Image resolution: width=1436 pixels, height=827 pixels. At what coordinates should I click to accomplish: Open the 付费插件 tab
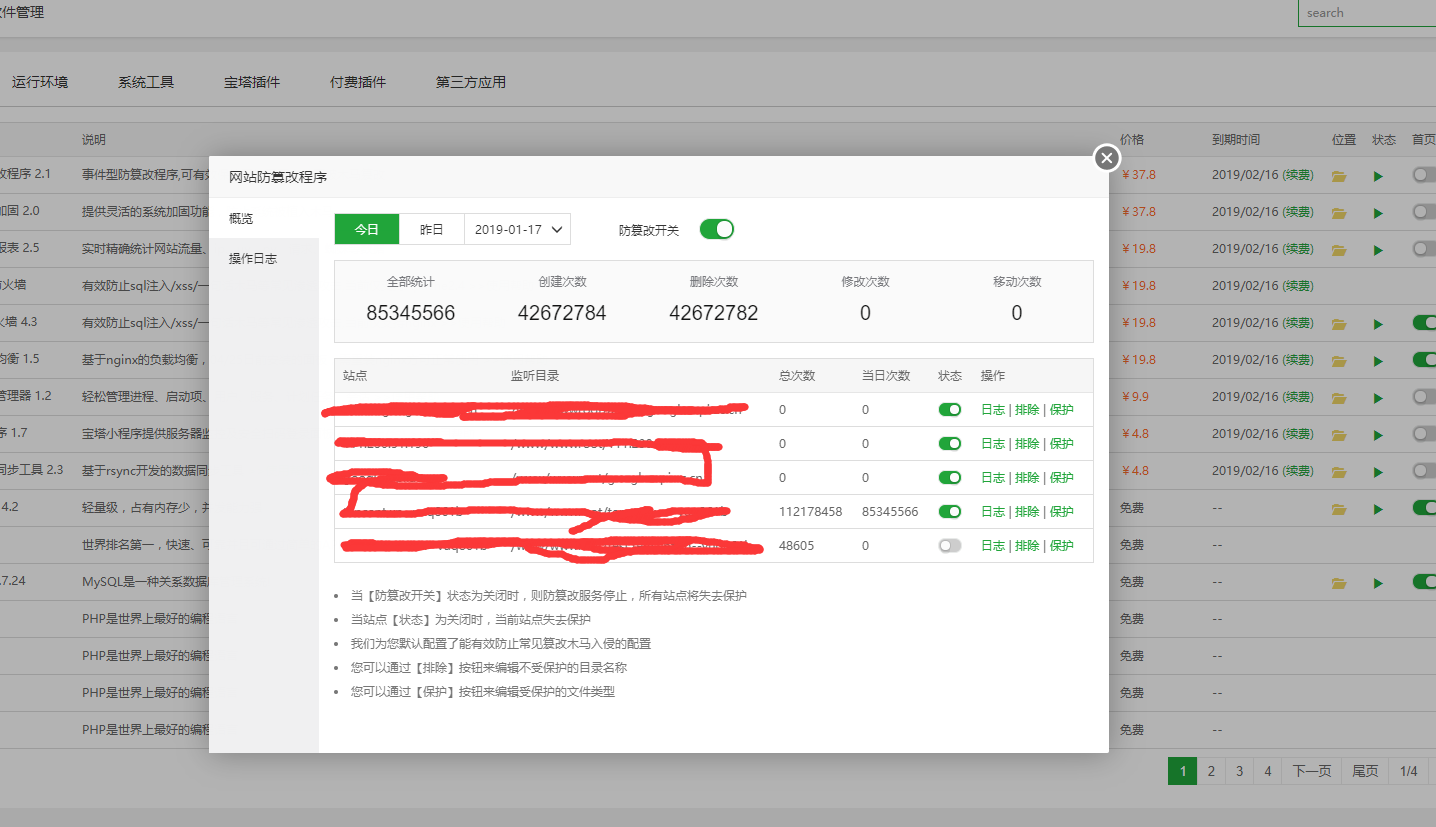pos(358,82)
